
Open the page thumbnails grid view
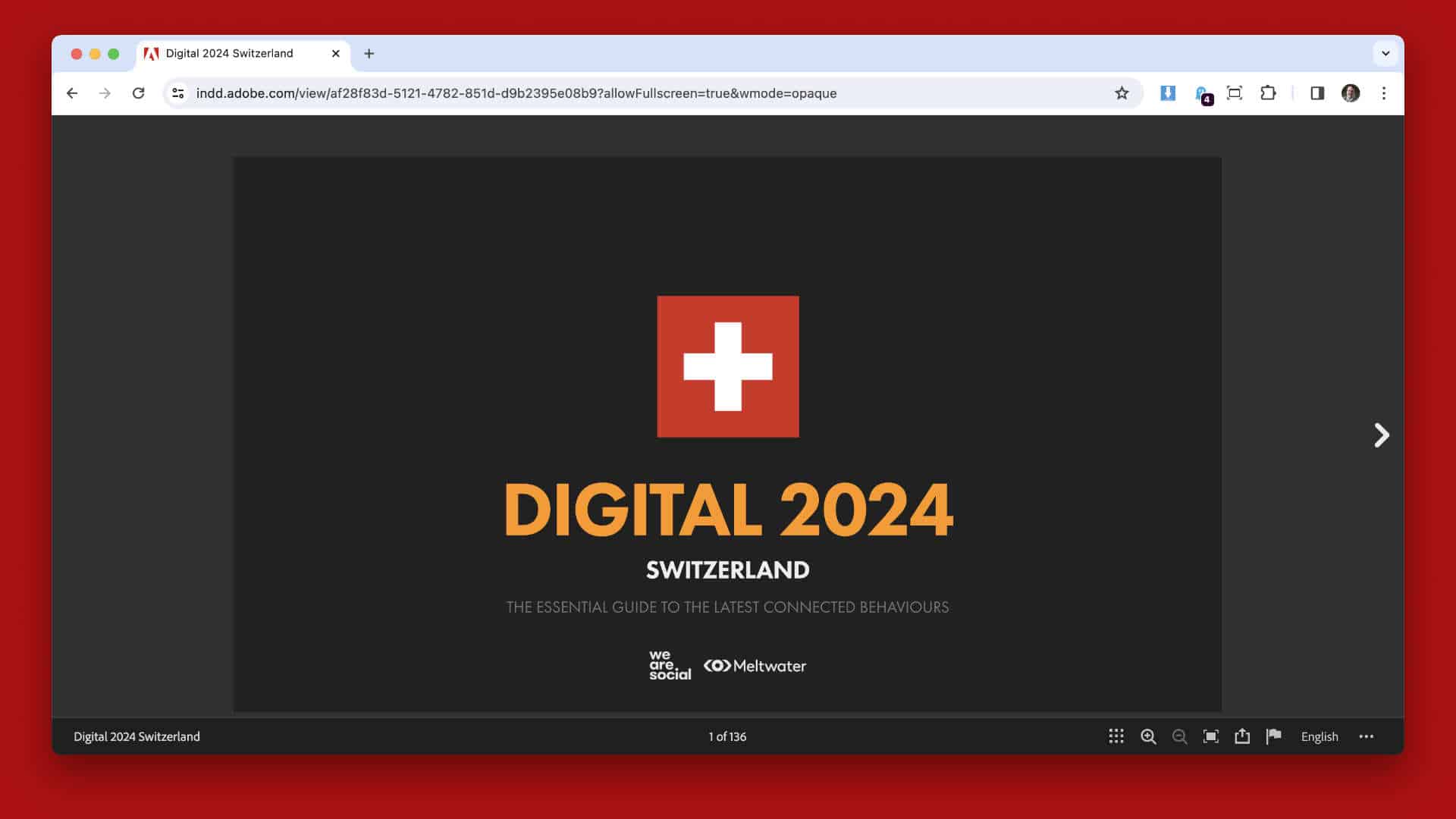(1116, 736)
